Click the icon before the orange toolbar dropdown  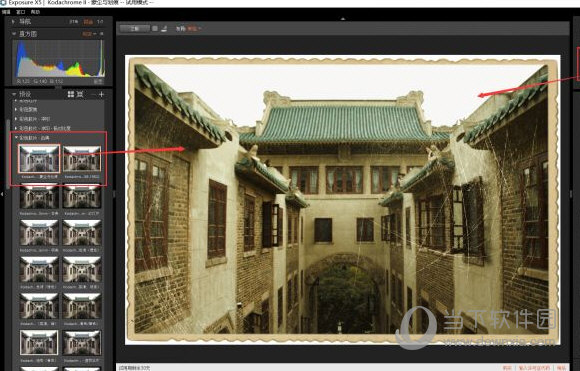164,28
